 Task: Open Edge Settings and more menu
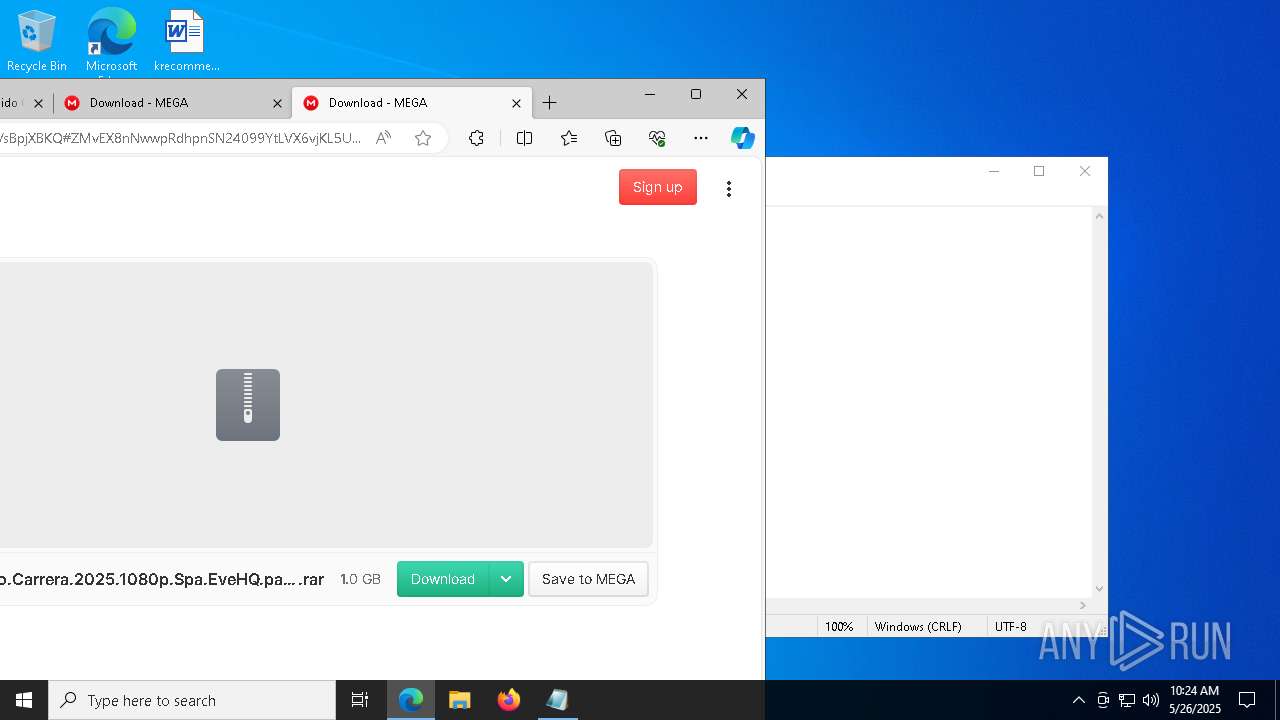[x=700, y=138]
